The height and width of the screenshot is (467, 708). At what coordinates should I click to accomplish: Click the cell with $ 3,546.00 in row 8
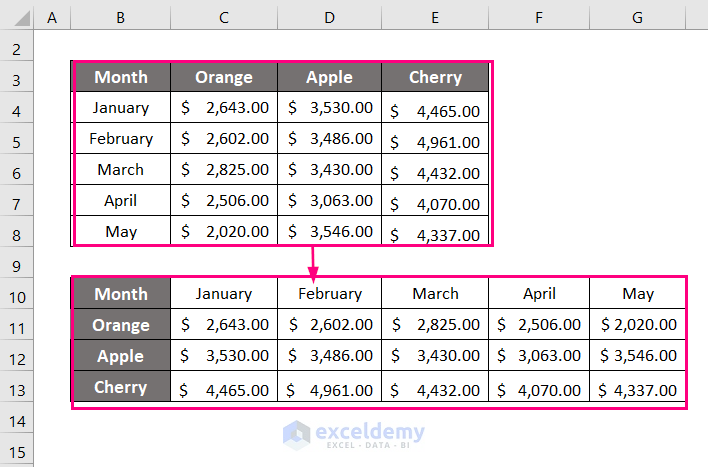329,232
